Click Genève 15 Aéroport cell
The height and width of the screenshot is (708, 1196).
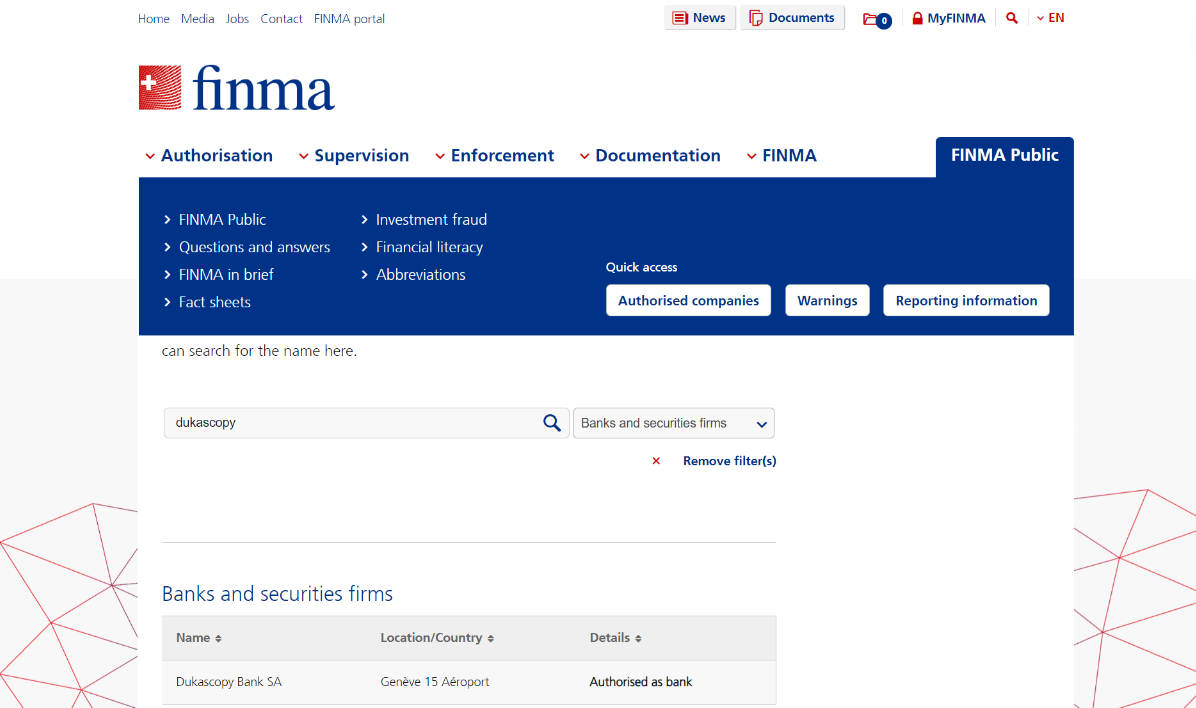coord(435,682)
